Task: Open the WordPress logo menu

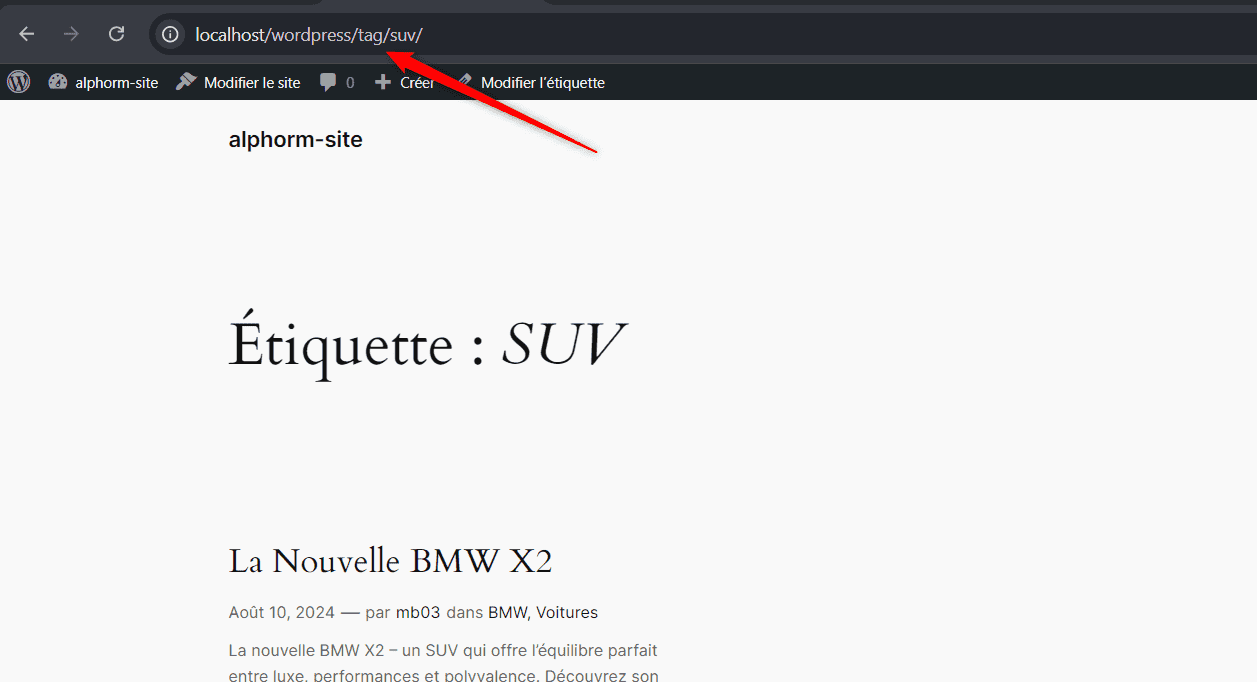Action: click(x=19, y=83)
